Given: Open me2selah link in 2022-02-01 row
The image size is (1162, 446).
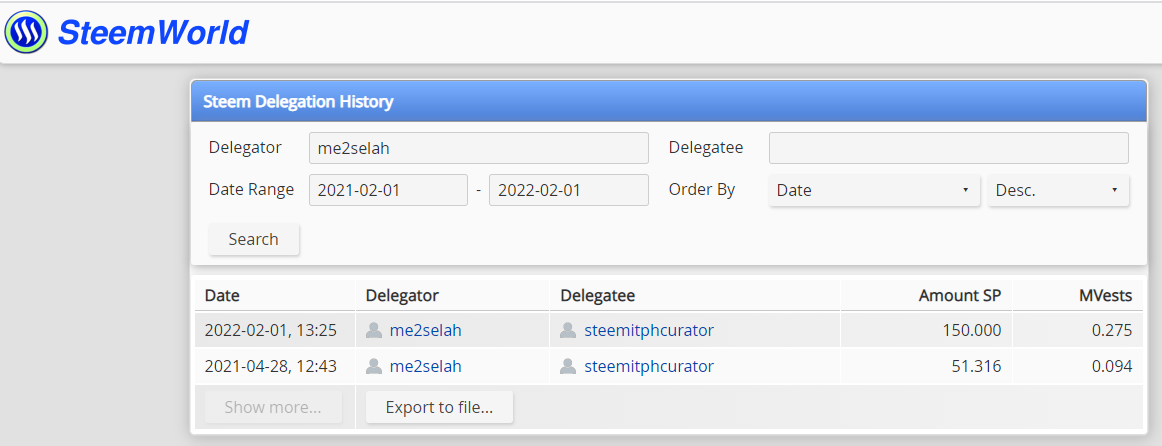Looking at the screenshot, I should tap(425, 330).
